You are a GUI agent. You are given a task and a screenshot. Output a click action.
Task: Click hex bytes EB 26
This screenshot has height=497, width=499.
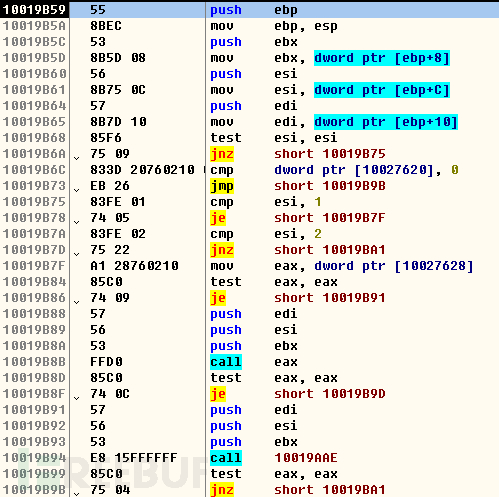(x=110, y=186)
